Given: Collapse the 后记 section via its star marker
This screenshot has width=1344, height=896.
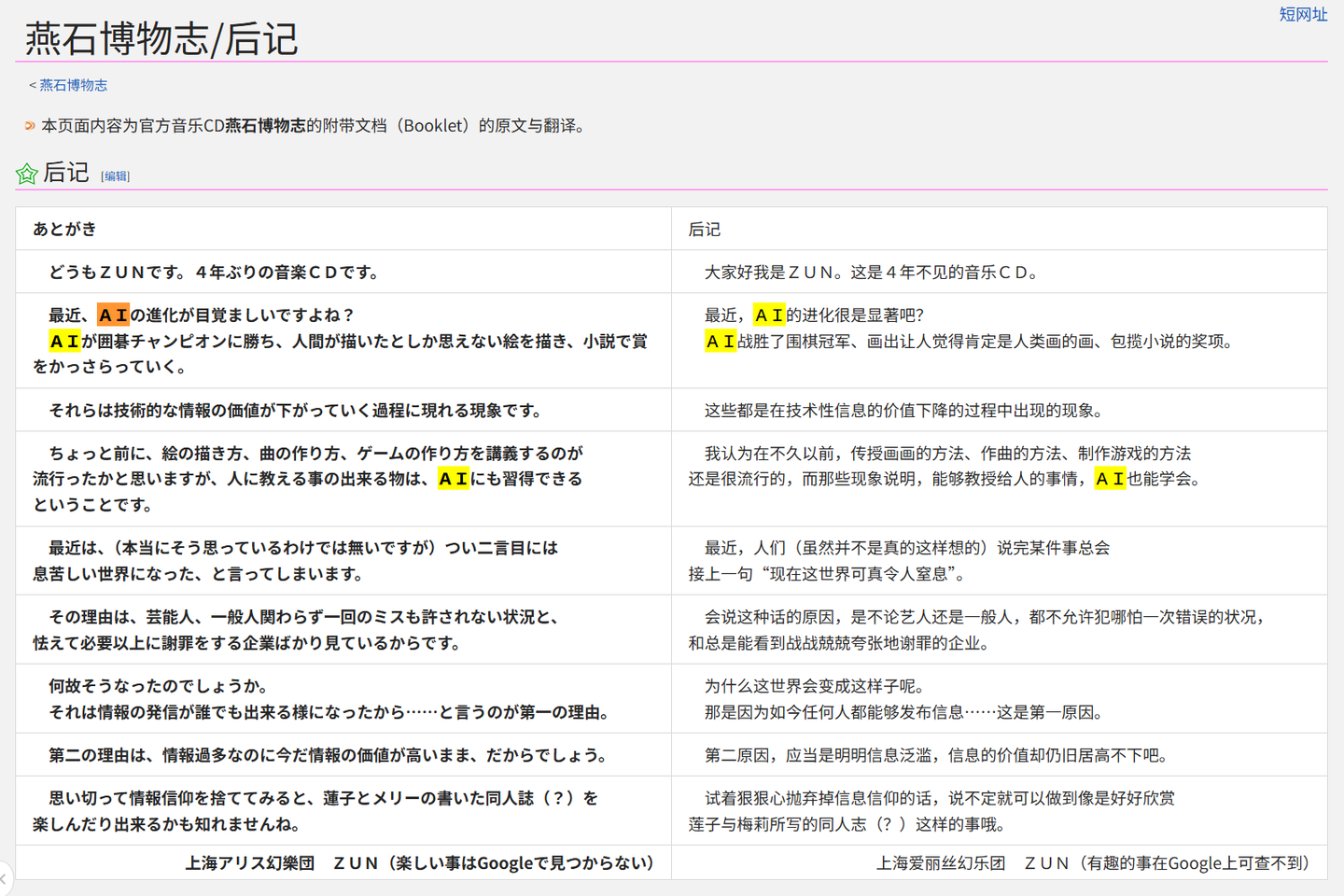Looking at the screenshot, I should [26, 172].
